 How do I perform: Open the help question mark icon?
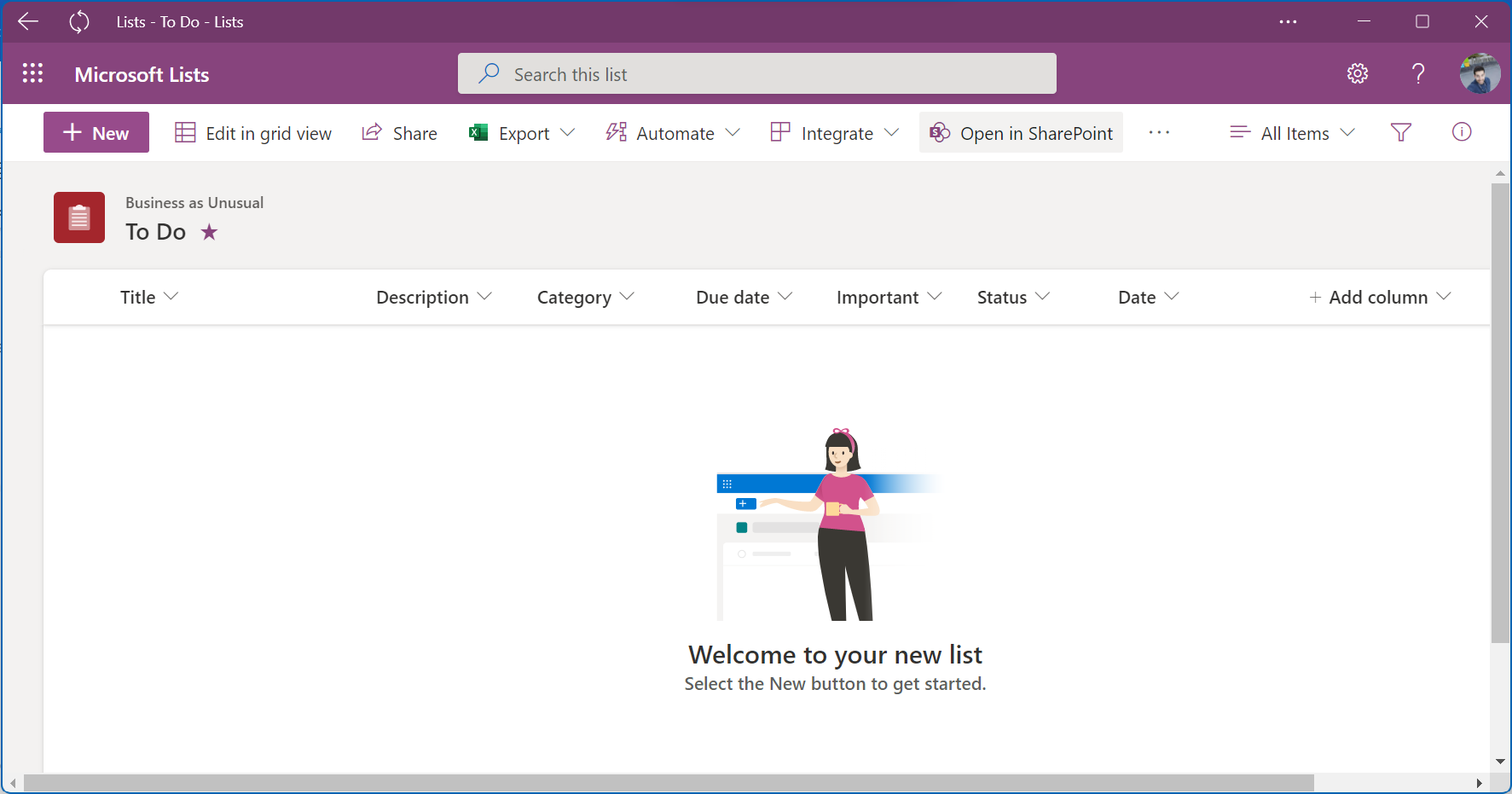[1417, 74]
